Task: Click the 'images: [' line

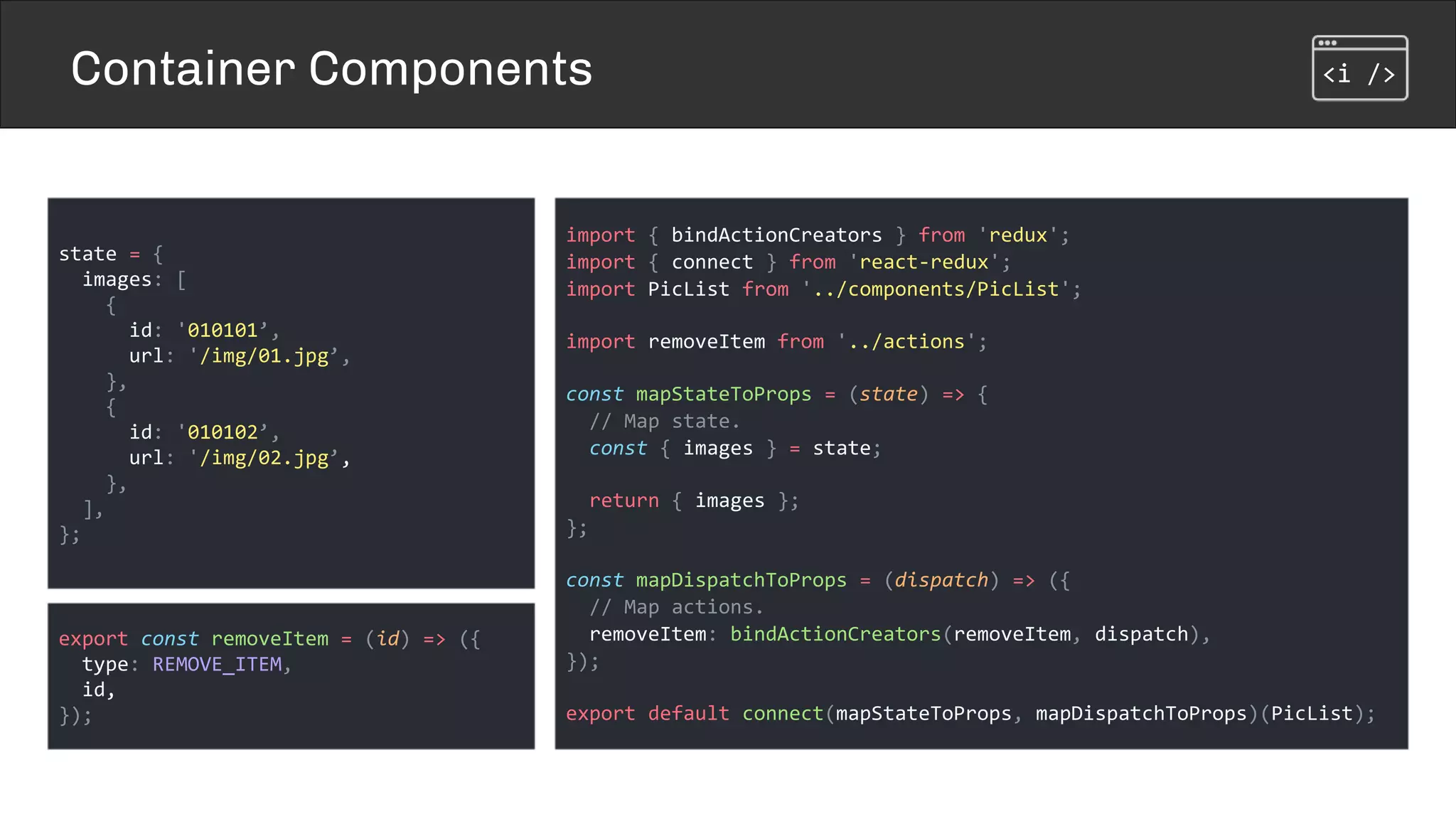Action: (x=134, y=279)
